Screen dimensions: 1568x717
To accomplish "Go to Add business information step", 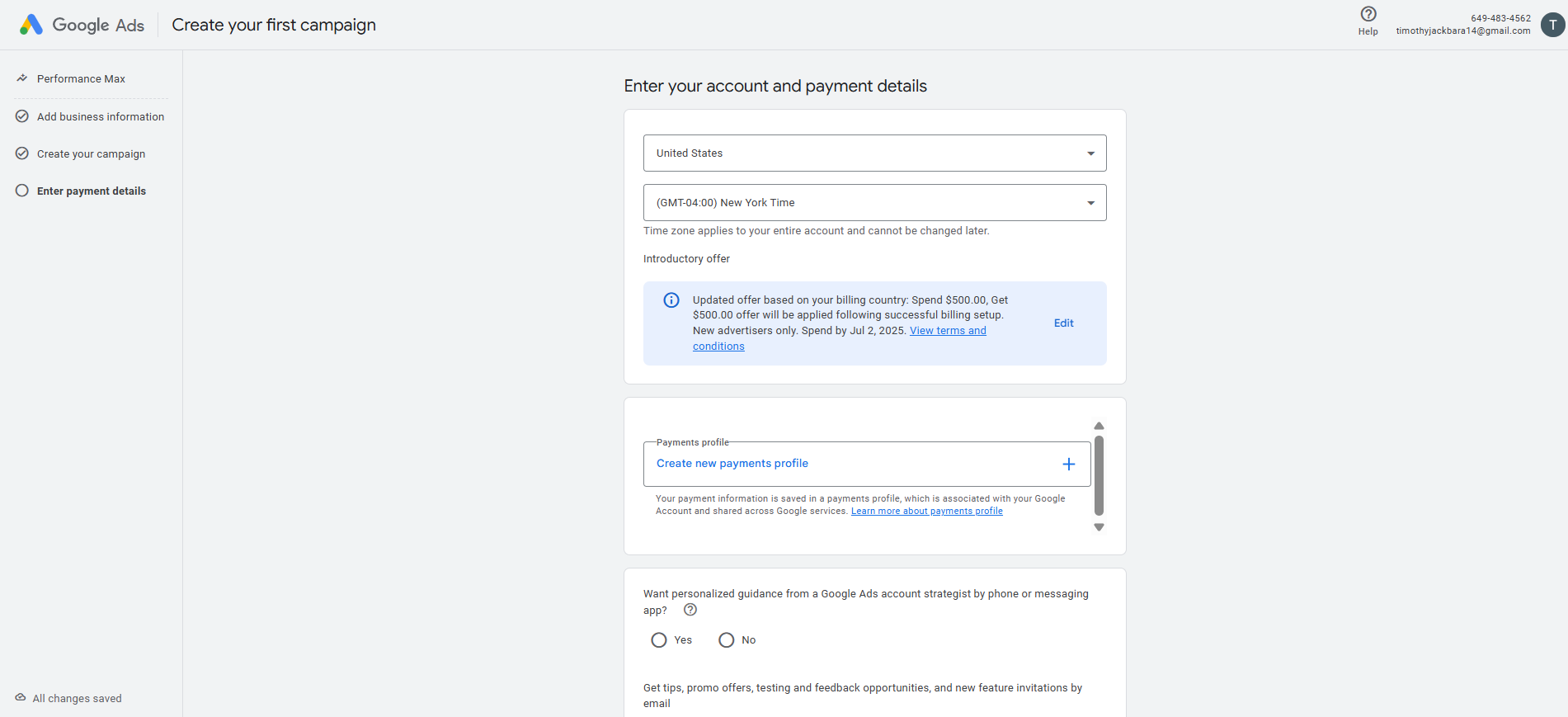I will coord(100,117).
